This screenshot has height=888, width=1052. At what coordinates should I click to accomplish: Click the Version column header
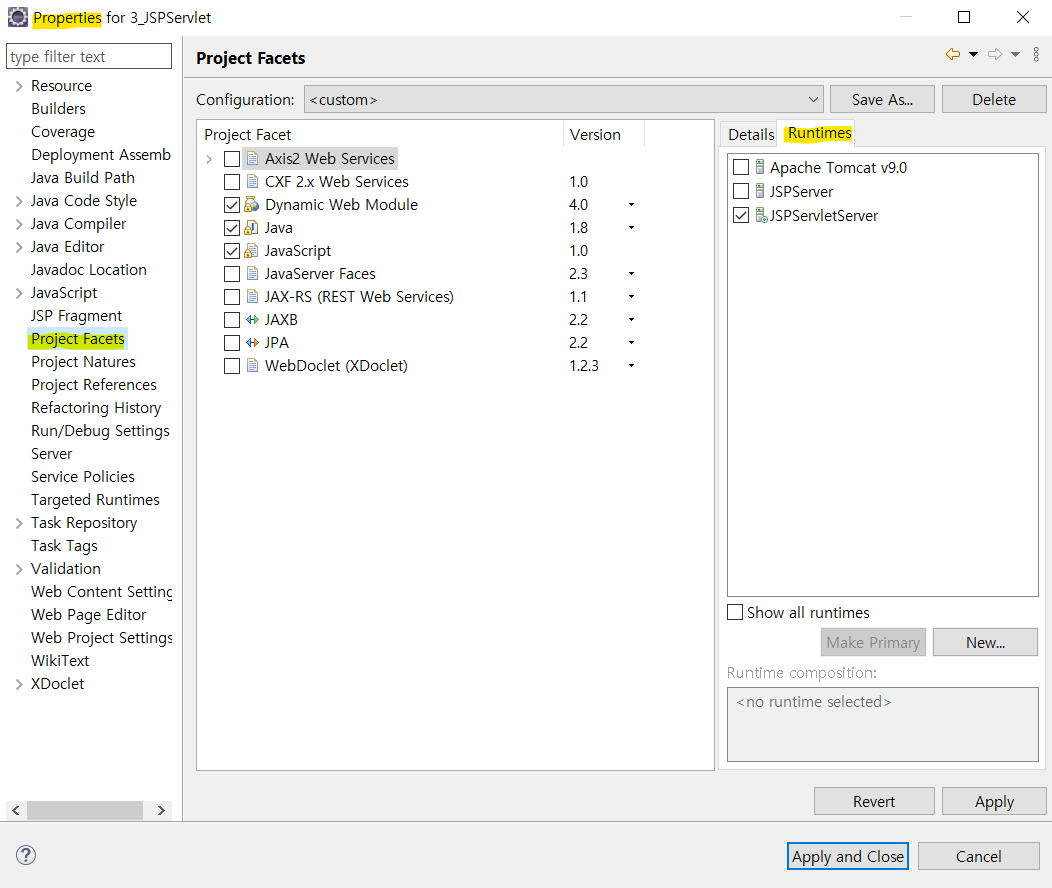(x=603, y=134)
